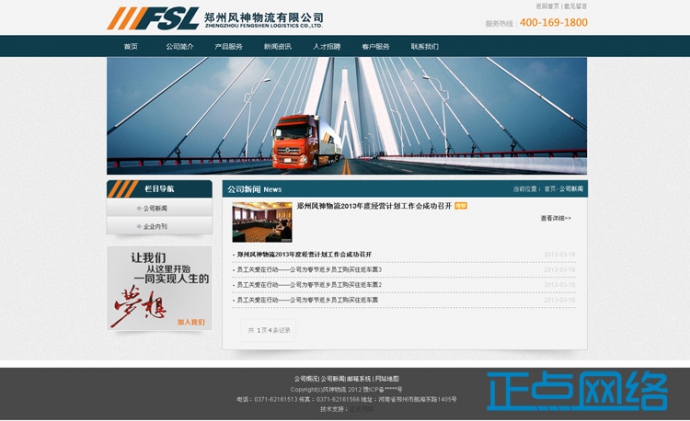Click the pagination text 共 1页4条记录
Image resolution: width=690 pixels, height=421 pixels.
(268, 330)
